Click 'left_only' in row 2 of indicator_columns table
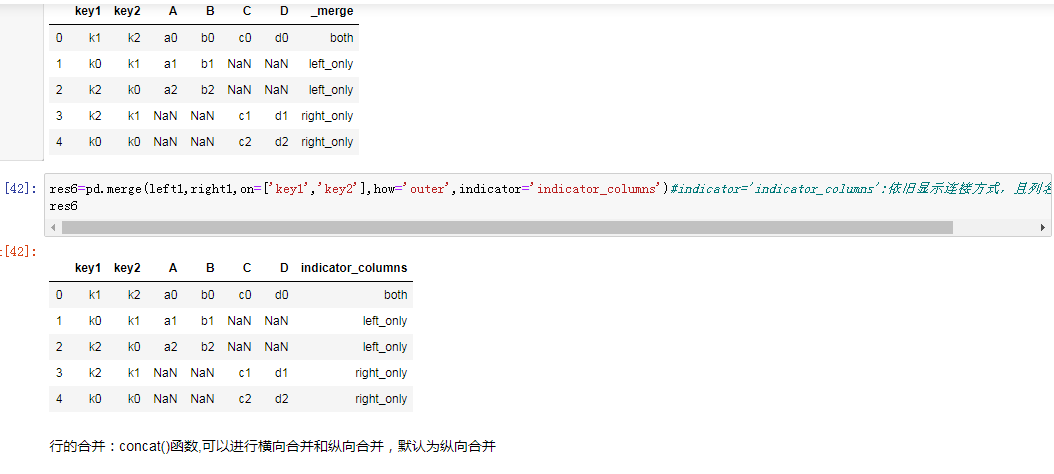Screen dimensions: 1054x474 coord(384,347)
